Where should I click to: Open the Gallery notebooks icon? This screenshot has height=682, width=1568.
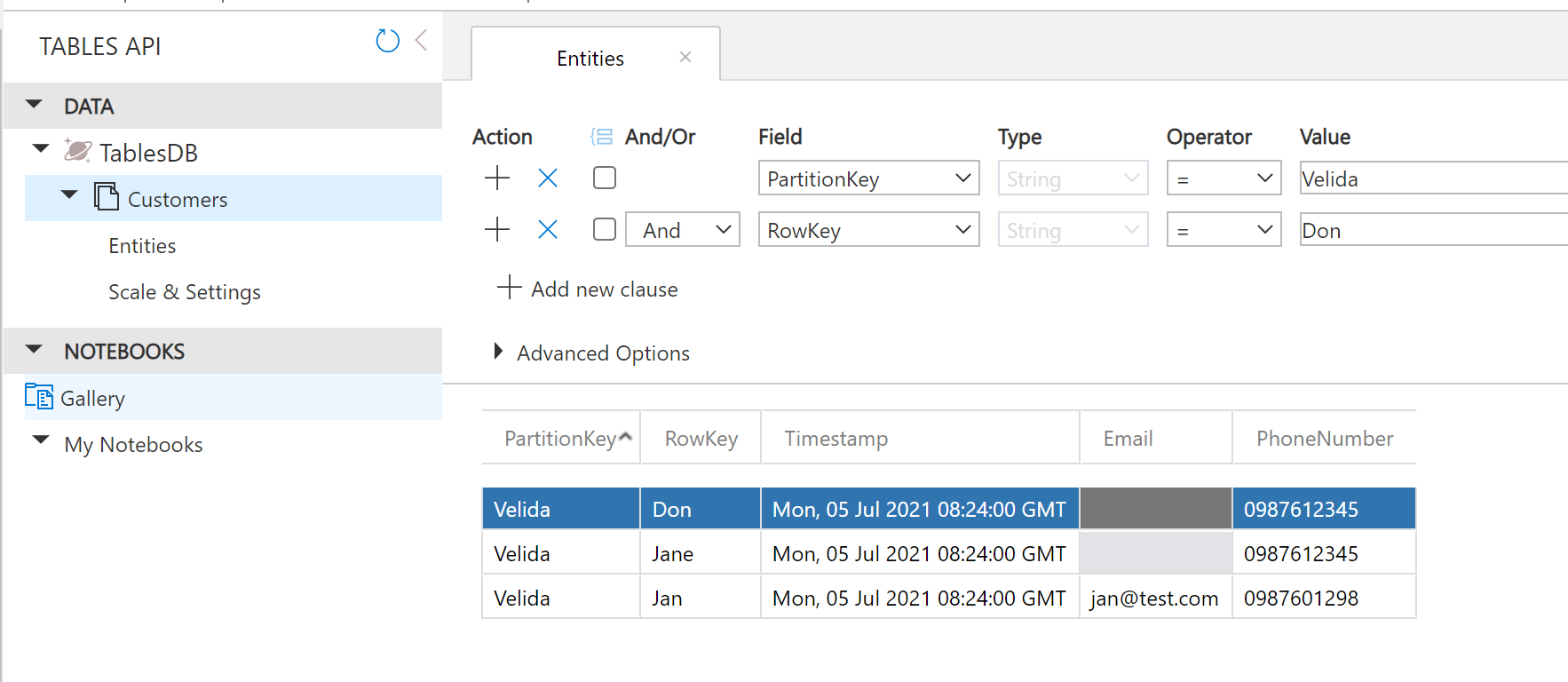39,397
